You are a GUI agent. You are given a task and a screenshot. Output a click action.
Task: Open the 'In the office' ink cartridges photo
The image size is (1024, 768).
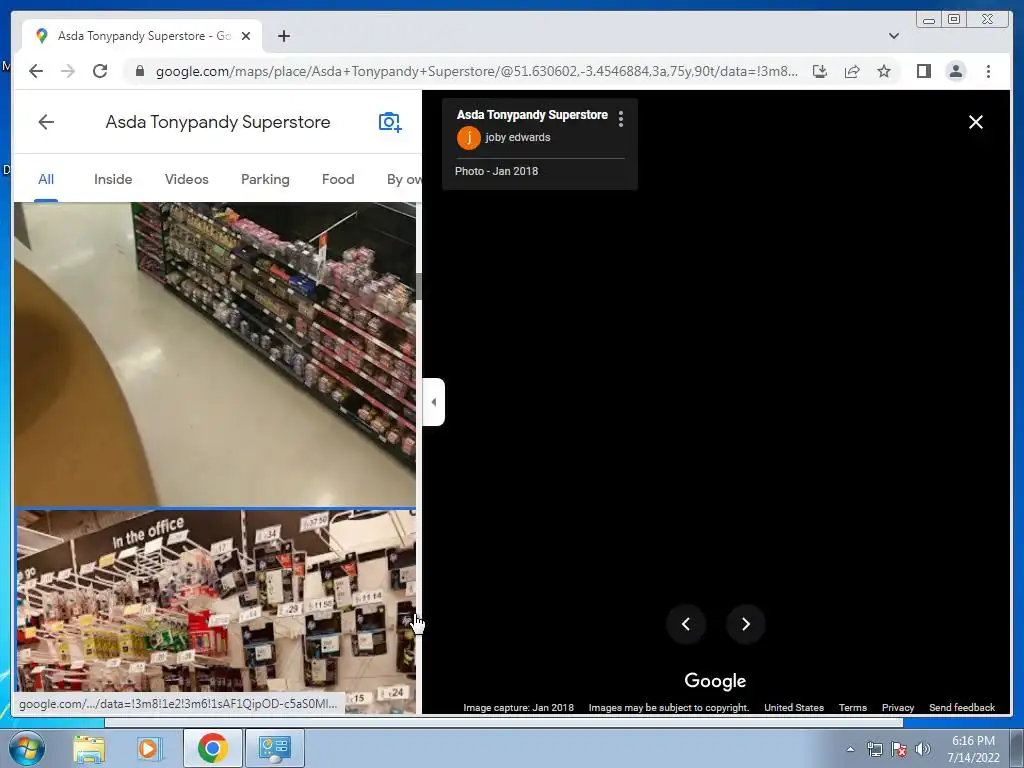click(x=215, y=611)
